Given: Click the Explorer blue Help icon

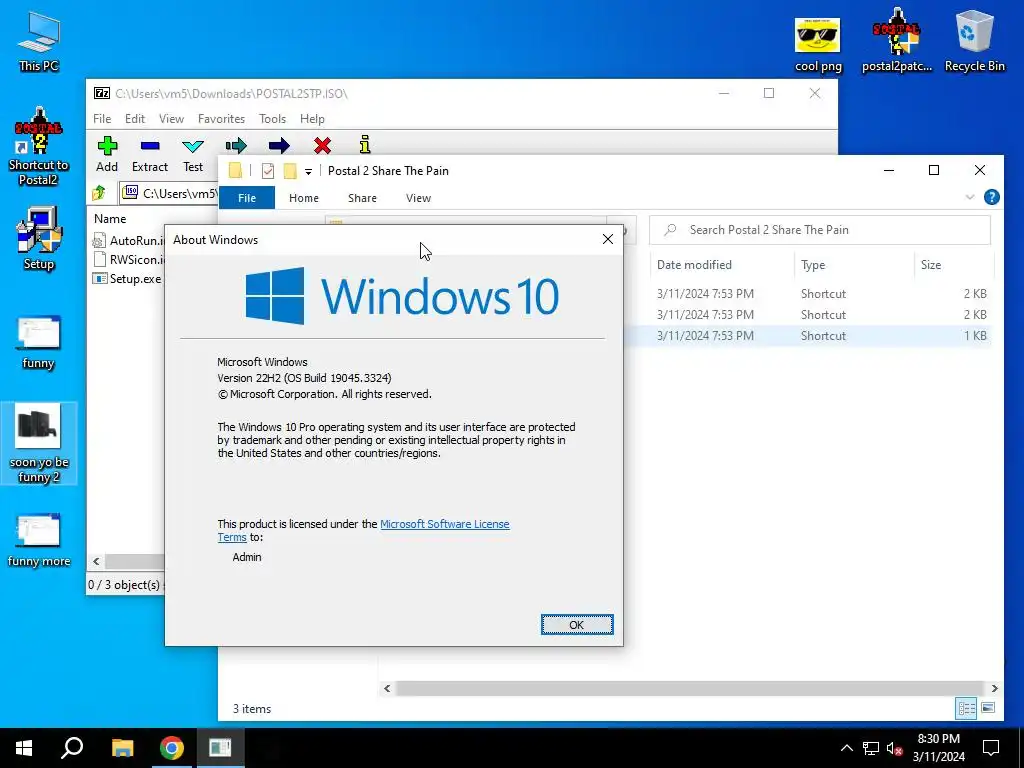Looking at the screenshot, I should tap(991, 197).
